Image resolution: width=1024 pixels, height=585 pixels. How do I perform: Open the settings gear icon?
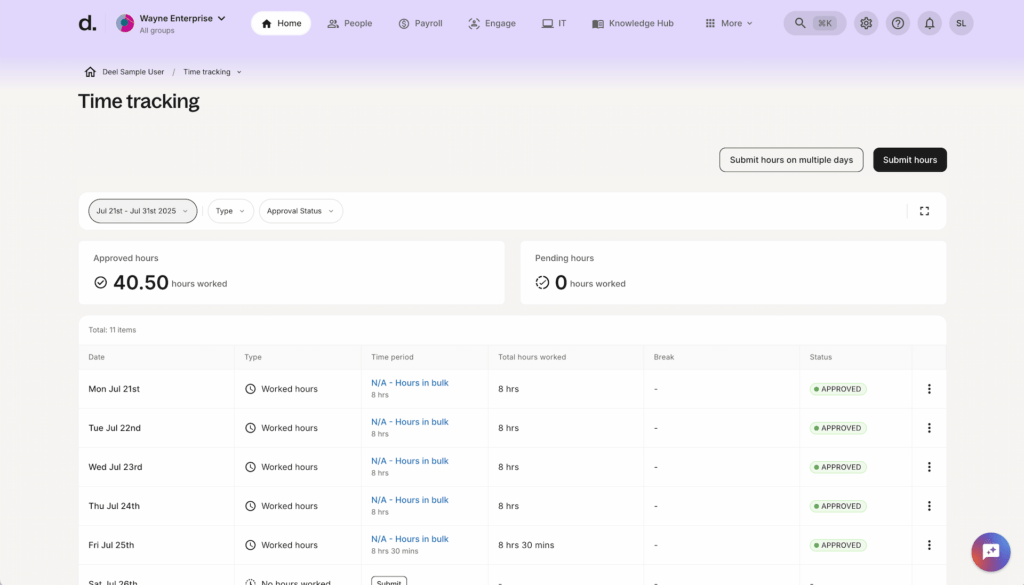click(x=866, y=23)
